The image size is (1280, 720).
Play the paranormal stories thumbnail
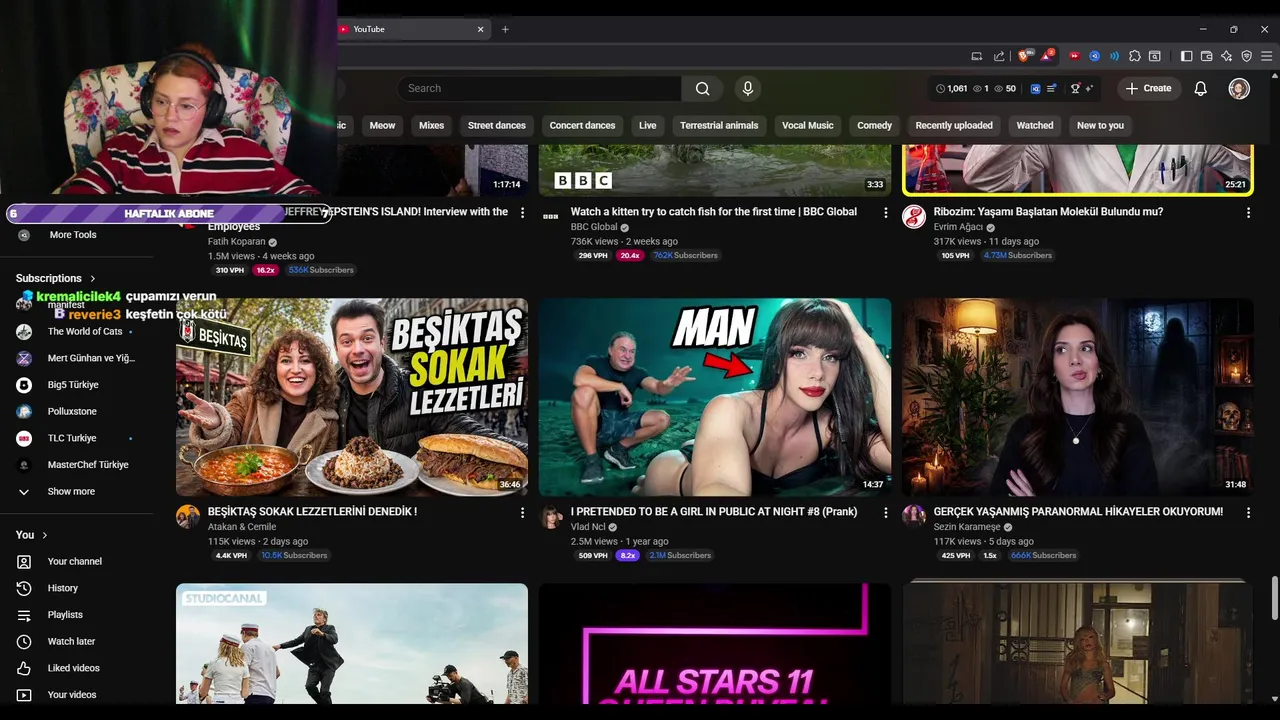1078,397
